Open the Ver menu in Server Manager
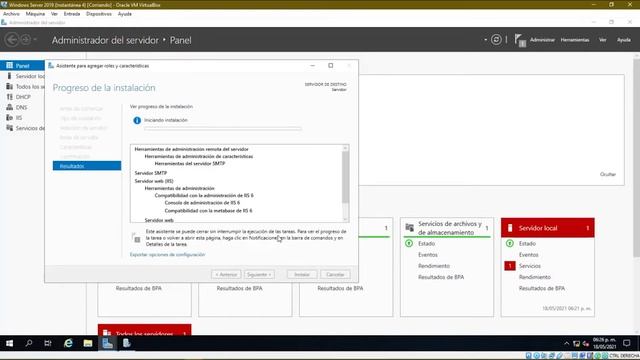This screenshot has height=360, width=640. [x=602, y=40]
